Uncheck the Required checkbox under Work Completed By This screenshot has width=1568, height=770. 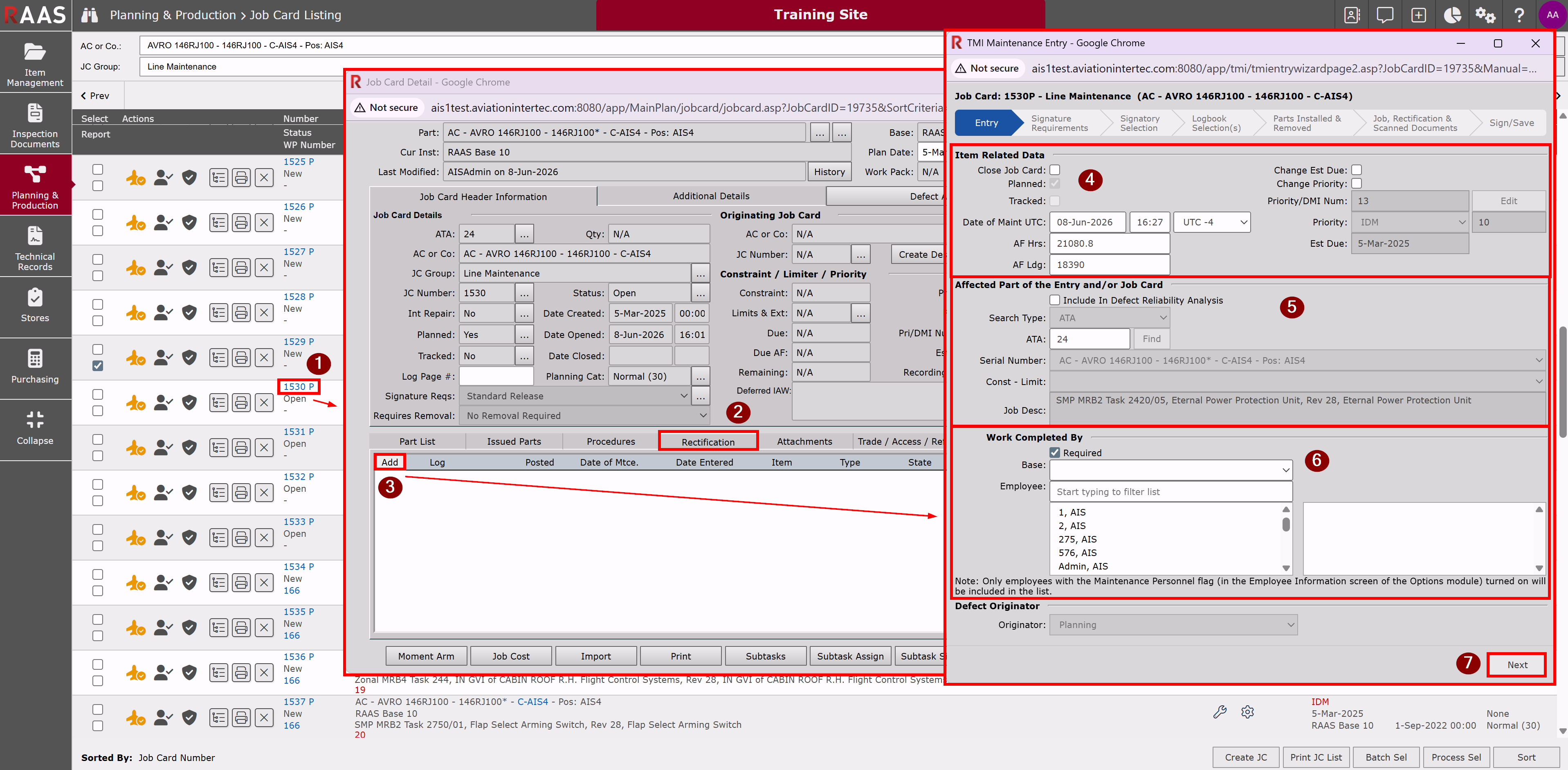pos(1055,453)
